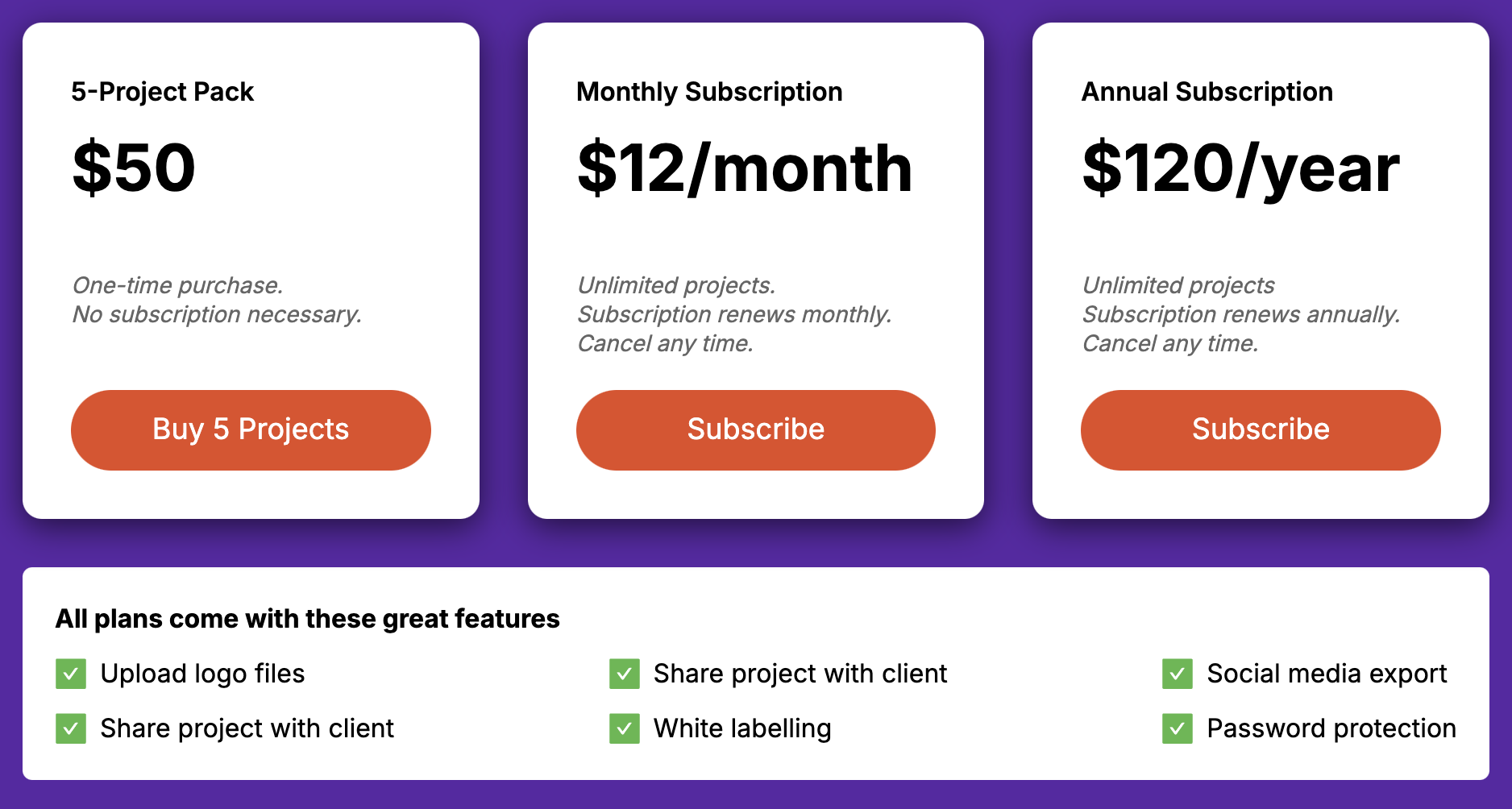Image resolution: width=1512 pixels, height=809 pixels.
Task: Click the checkmark beside the middle-column Share project with client
Action: [x=625, y=674]
